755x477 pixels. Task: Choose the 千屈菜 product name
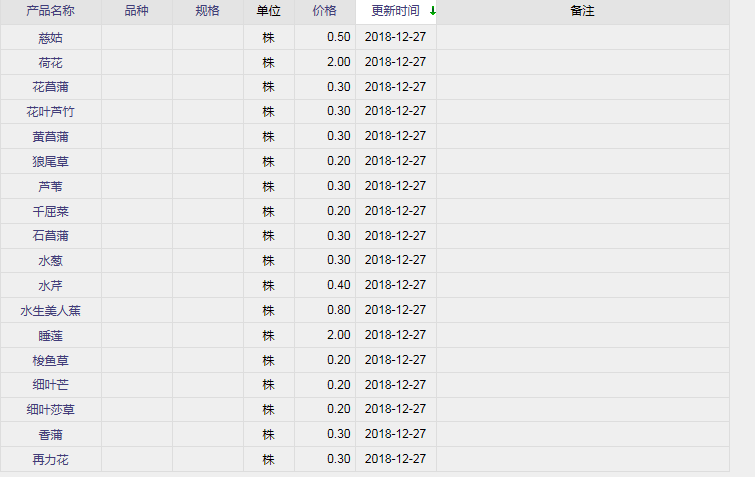(50, 211)
